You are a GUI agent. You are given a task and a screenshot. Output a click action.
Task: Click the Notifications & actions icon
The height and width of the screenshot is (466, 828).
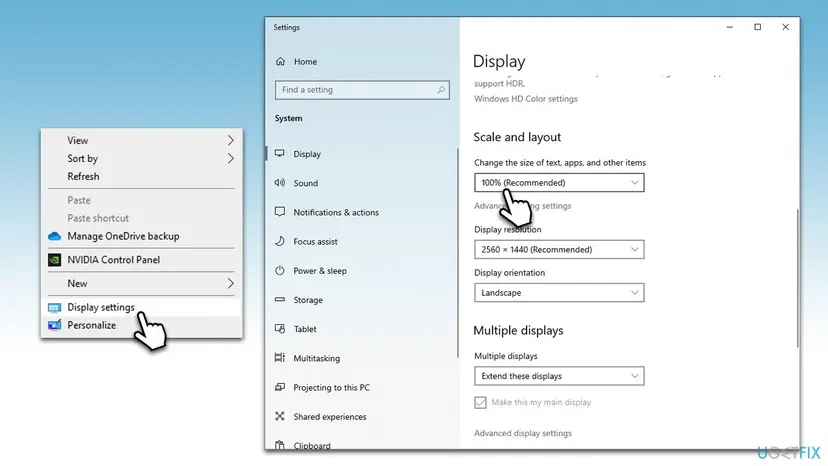(280, 212)
